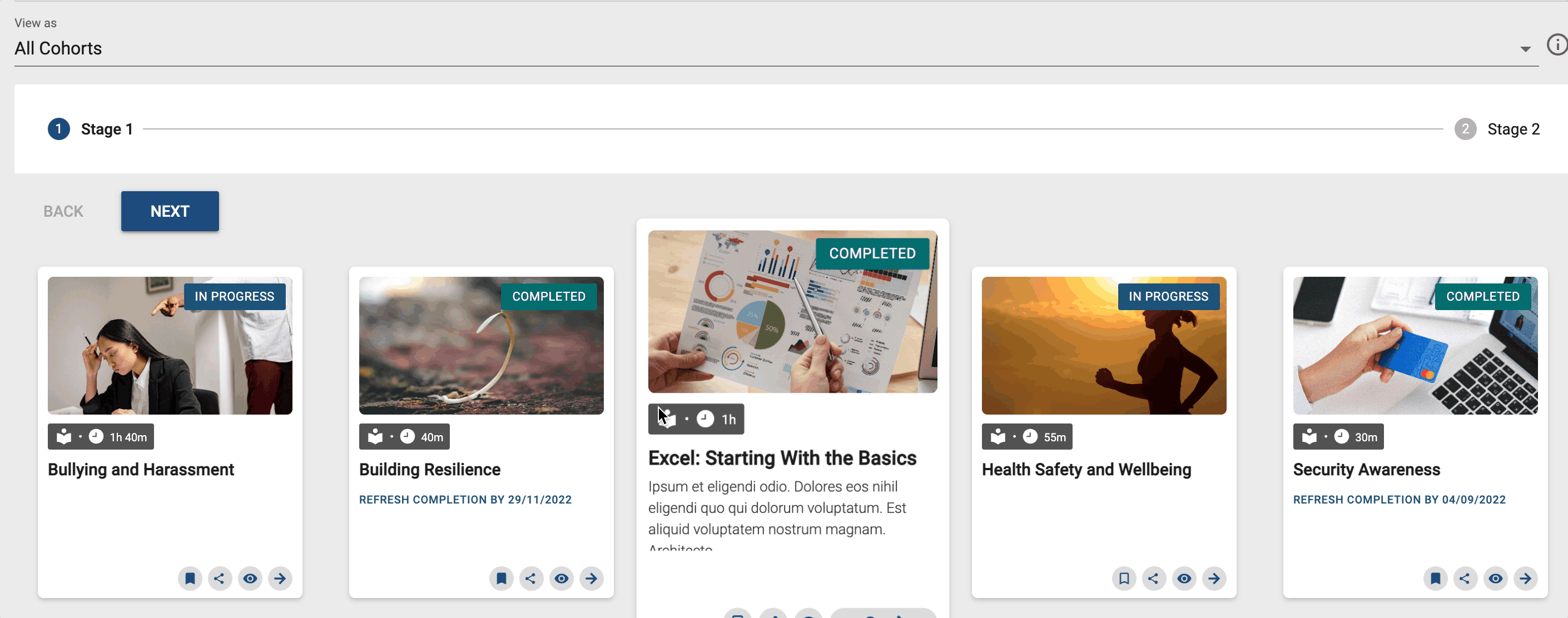The image size is (1568, 618).
Task: Click the COMPLETED badge on Excel card
Action: 872,253
